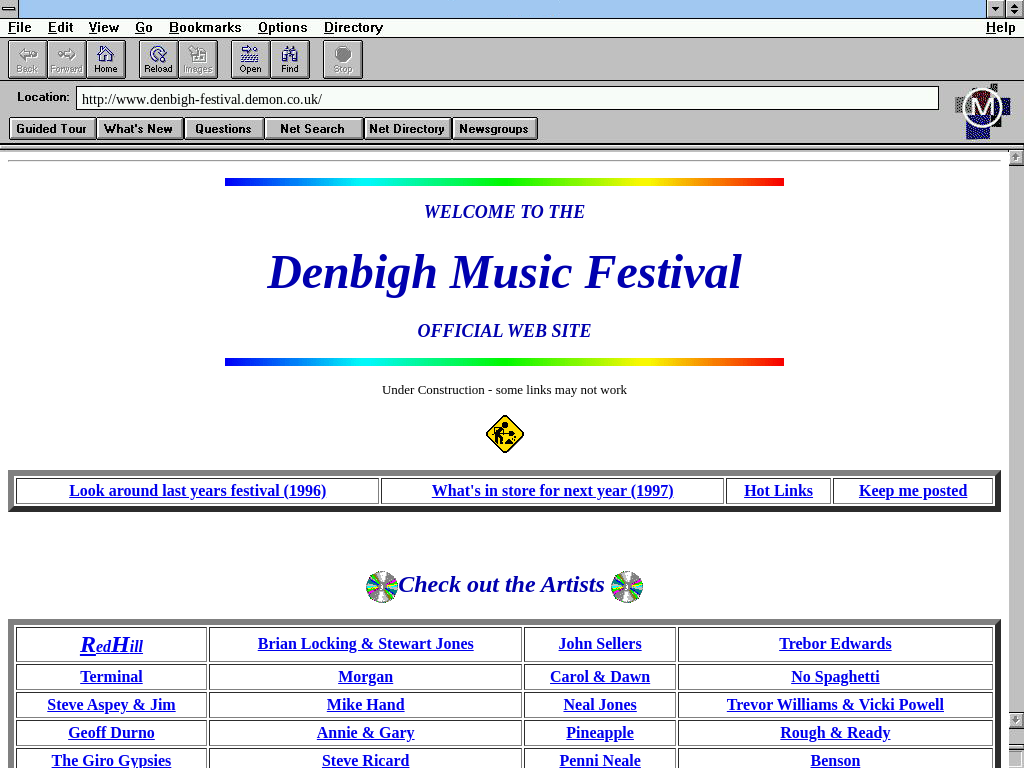The width and height of the screenshot is (1024, 768).
Task: Open the Annie & Gary link
Action: tap(366, 733)
